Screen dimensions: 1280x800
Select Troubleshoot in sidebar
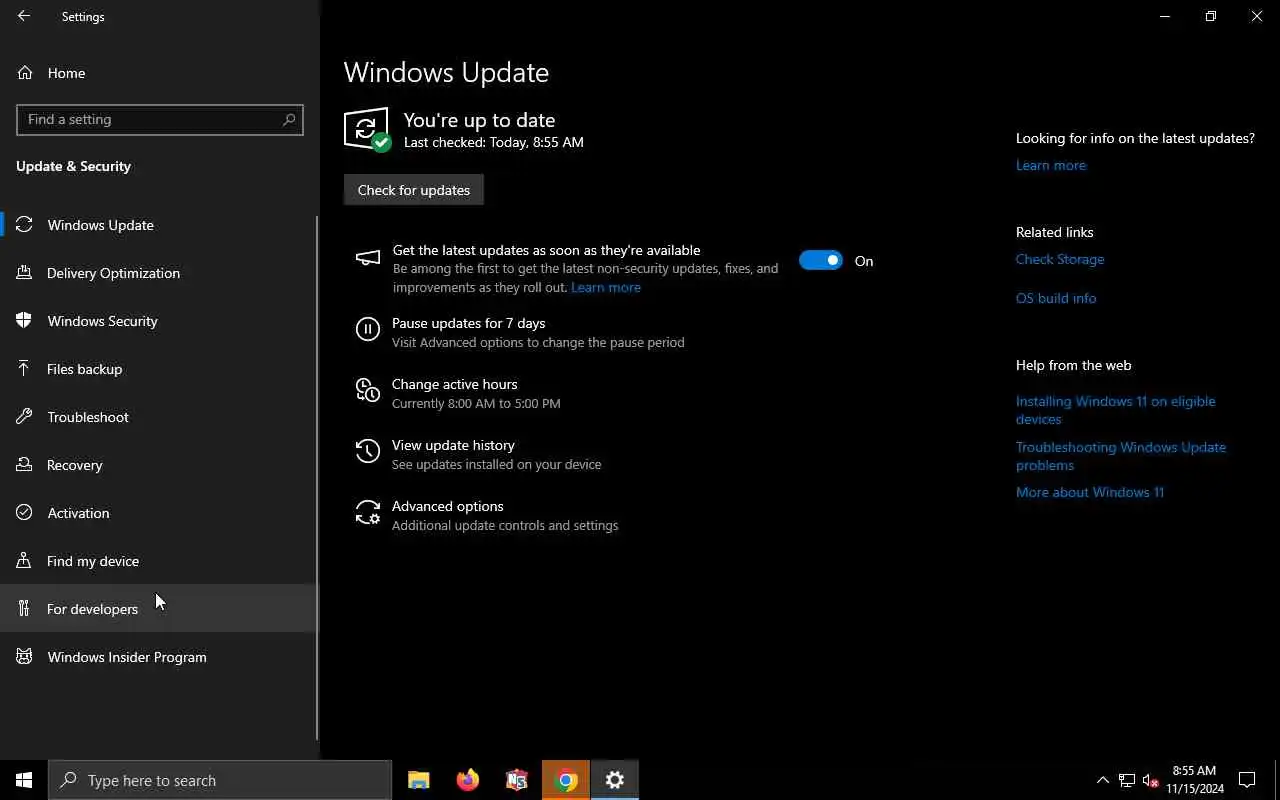(160, 417)
